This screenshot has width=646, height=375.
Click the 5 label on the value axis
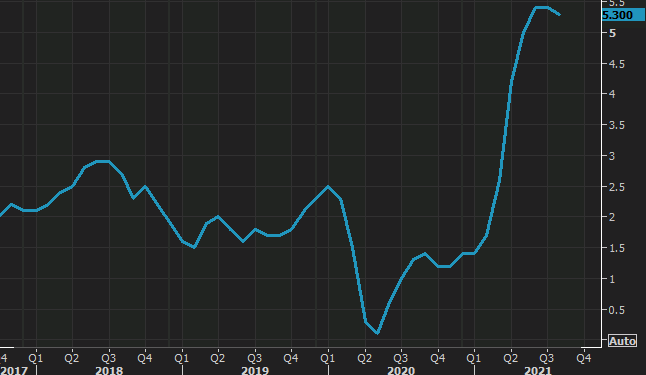[613, 33]
